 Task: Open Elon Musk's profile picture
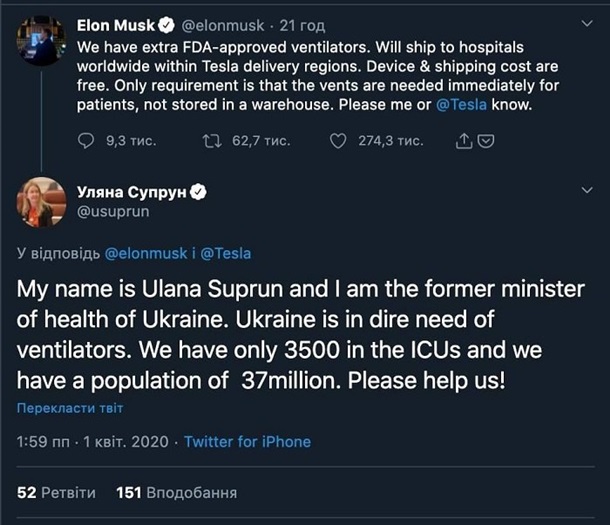[41, 40]
